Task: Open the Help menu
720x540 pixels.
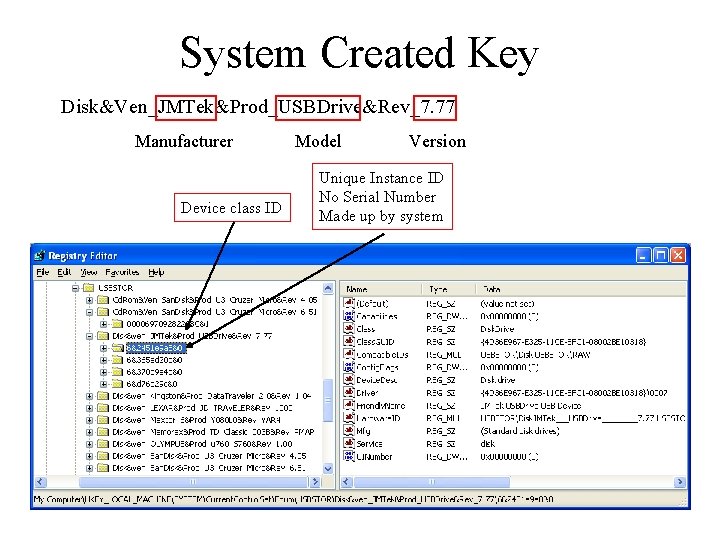Action: [x=156, y=272]
